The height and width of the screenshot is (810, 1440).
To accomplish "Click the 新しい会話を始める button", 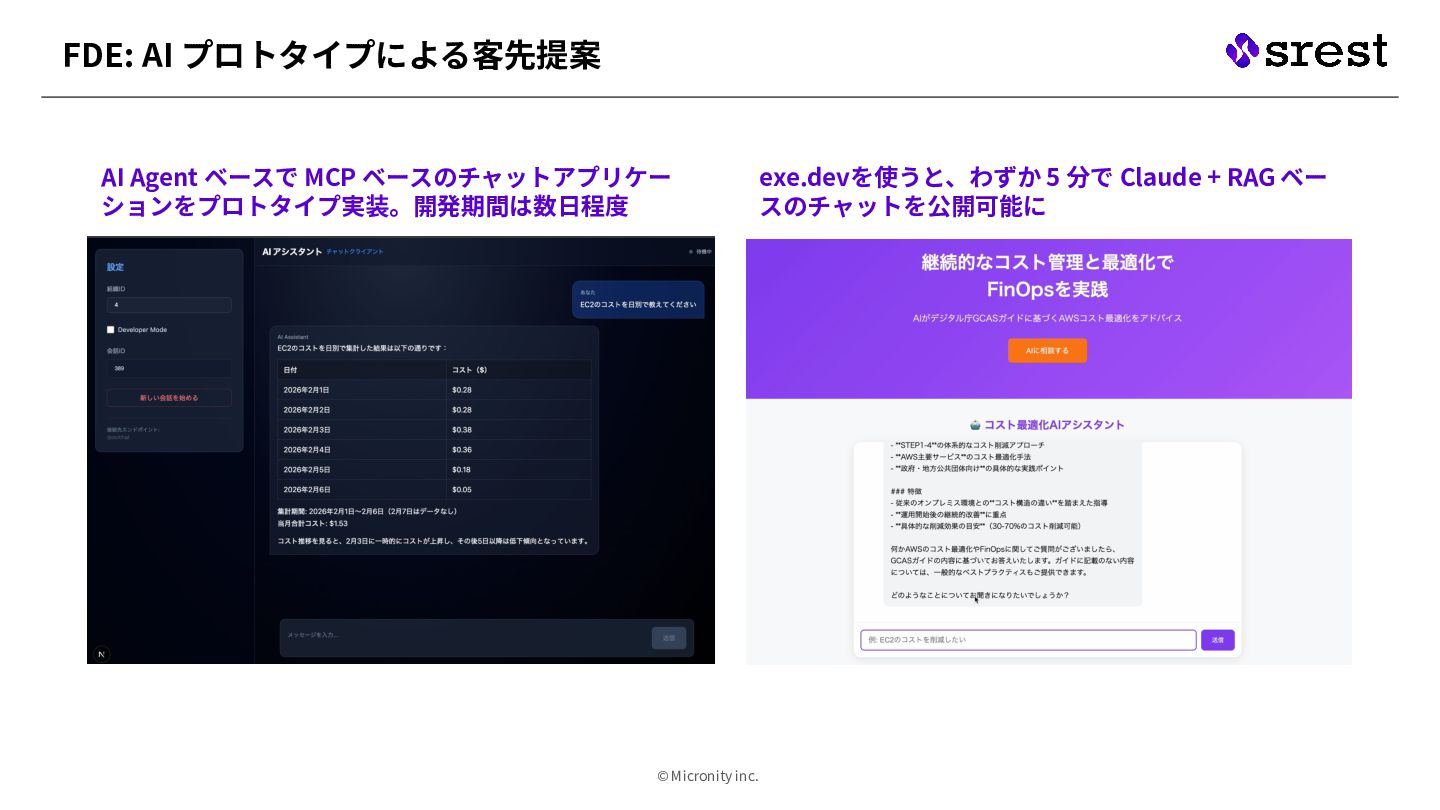I will click(x=169, y=398).
